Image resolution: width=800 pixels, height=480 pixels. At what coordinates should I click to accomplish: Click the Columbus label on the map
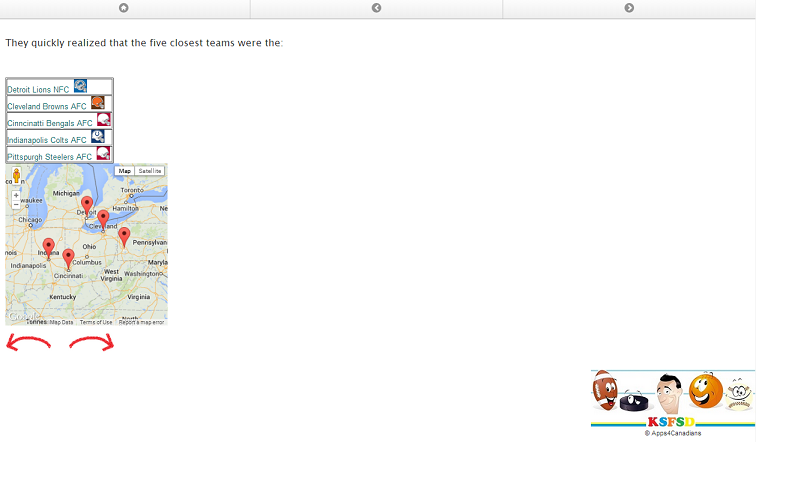click(x=87, y=262)
